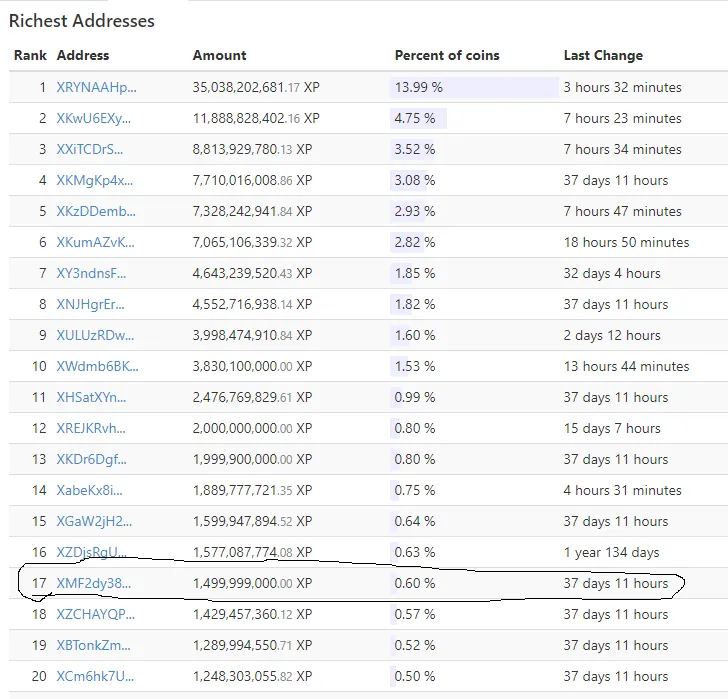Select amount 8,813,929,780.13 XP
728x699 pixels.
253,149
